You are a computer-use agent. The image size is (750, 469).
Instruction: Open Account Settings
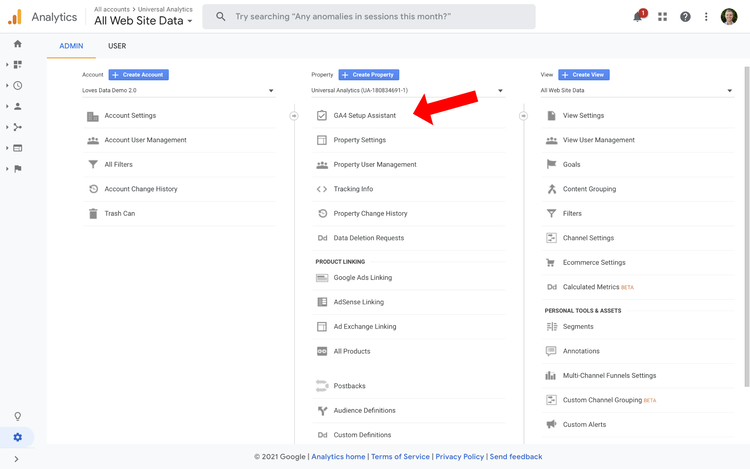(x=130, y=116)
